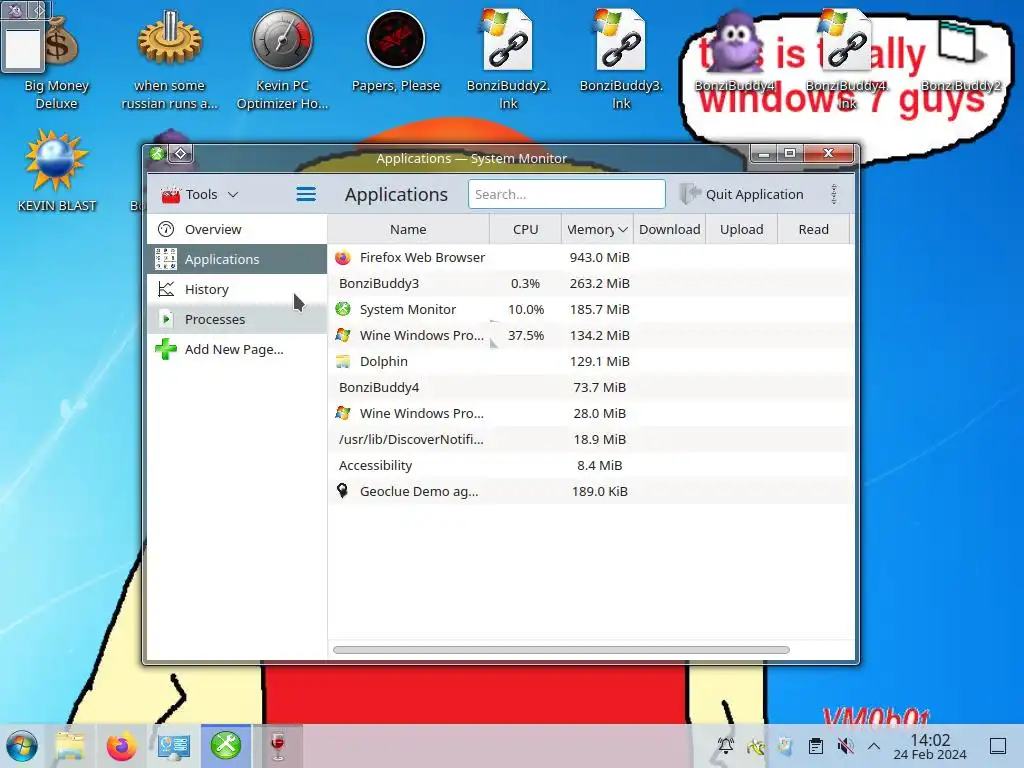
Task: Select the Geoclue Demo ag... row
Action: [591, 492]
